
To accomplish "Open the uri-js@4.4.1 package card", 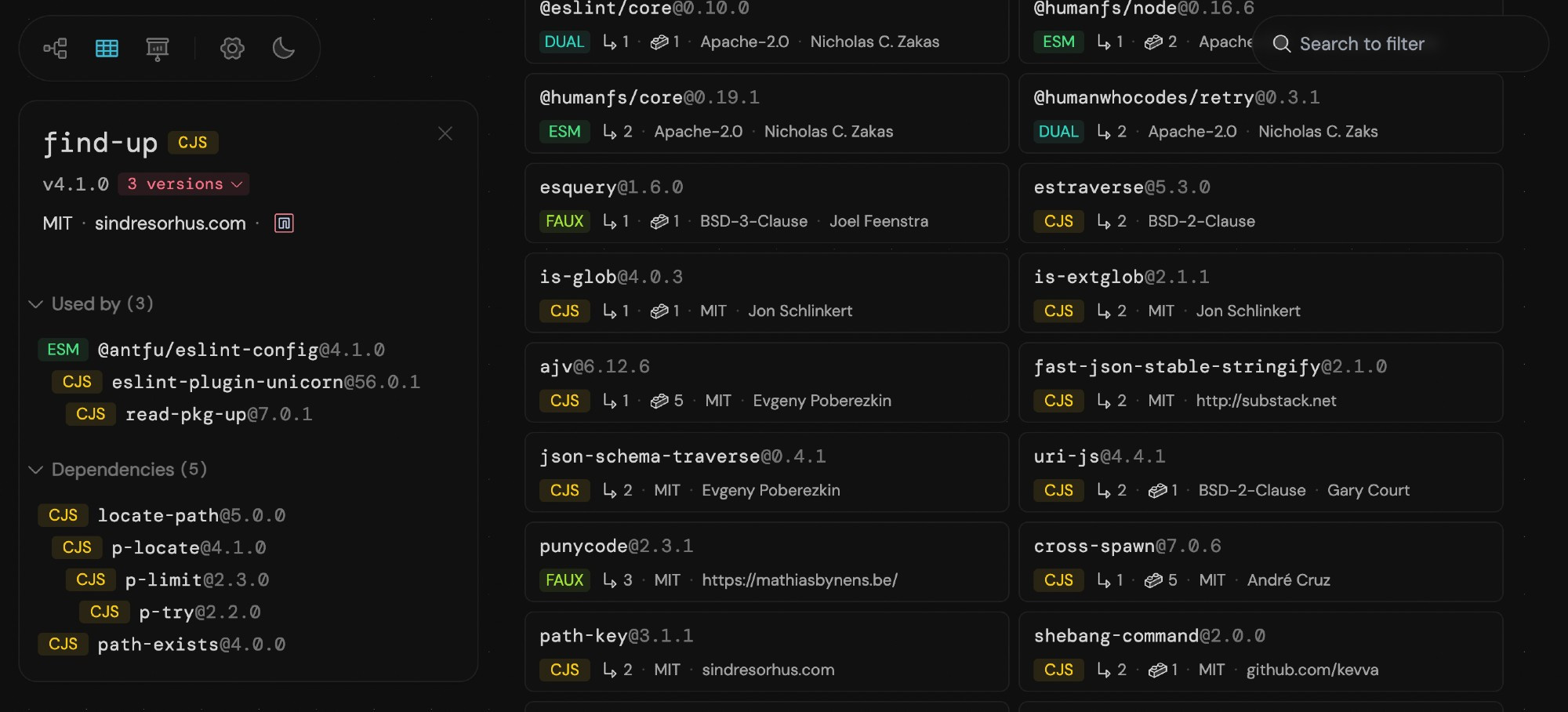I will (1260, 472).
